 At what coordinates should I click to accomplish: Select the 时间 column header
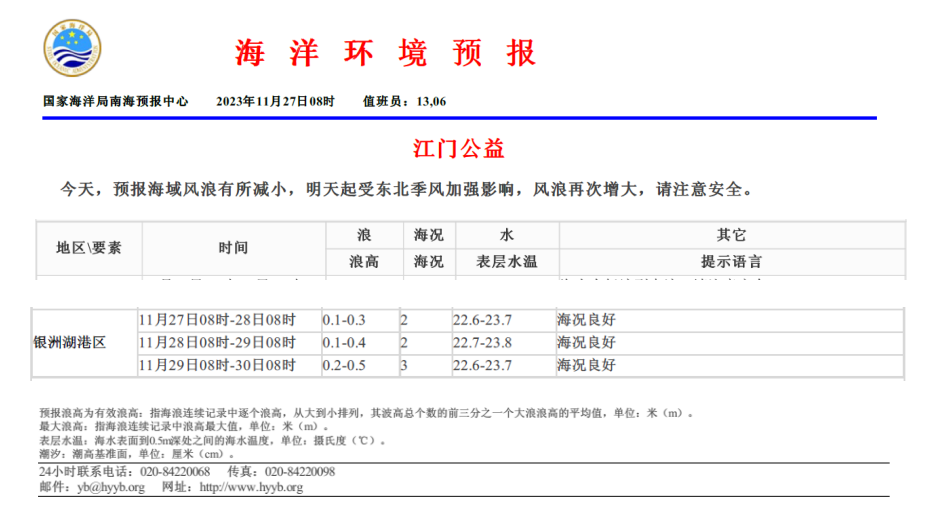[x=233, y=248]
